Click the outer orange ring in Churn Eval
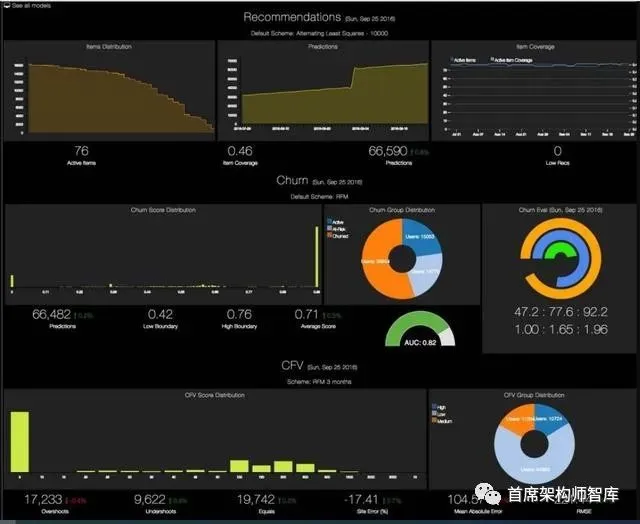640x524 pixels. click(x=595, y=259)
